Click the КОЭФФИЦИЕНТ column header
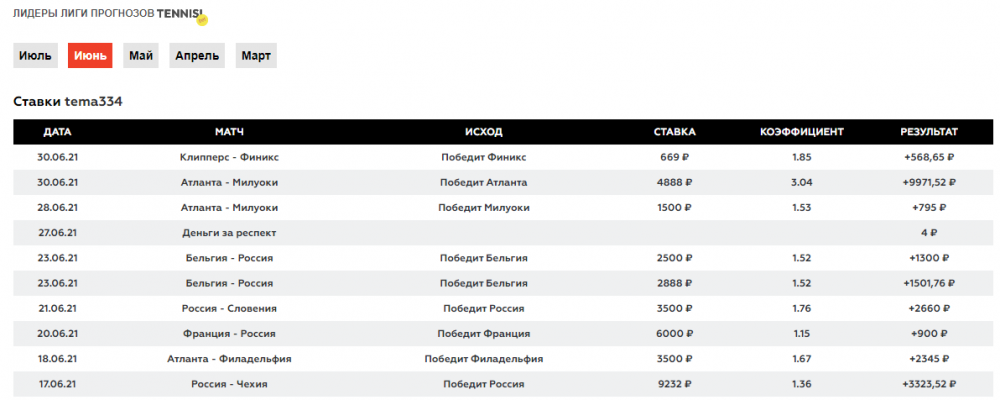1000x400 pixels. (x=802, y=132)
